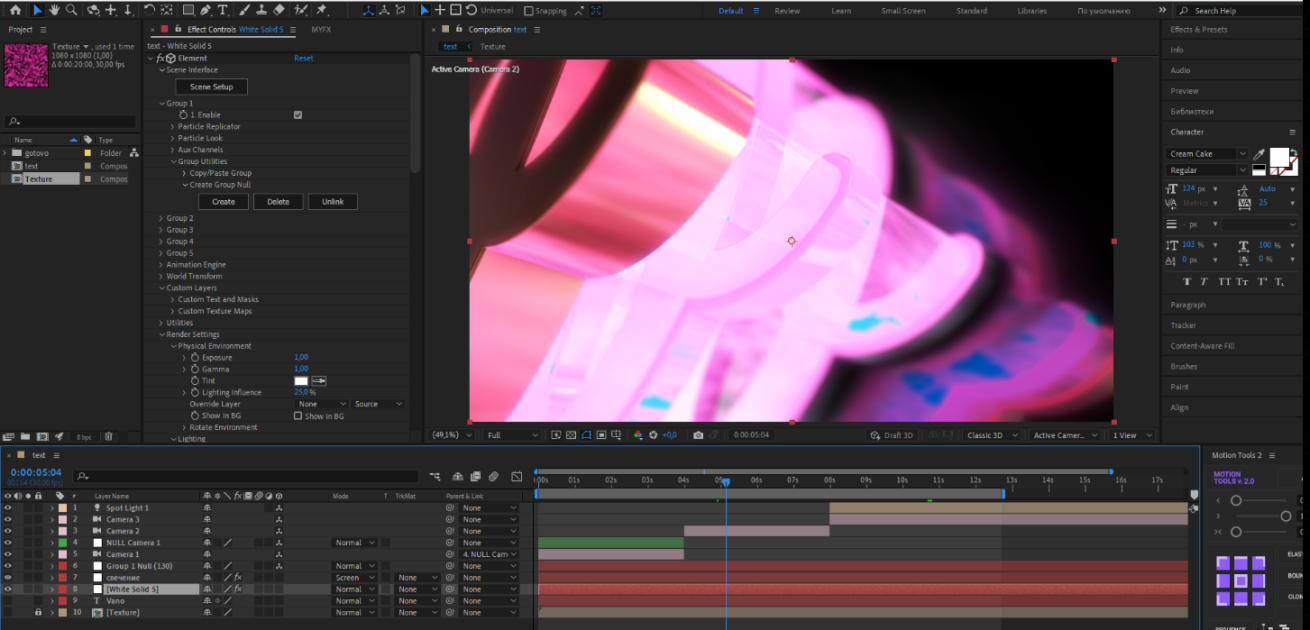Hide the Spot Light 1 layer
The image size is (1310, 630).
pos(7,508)
